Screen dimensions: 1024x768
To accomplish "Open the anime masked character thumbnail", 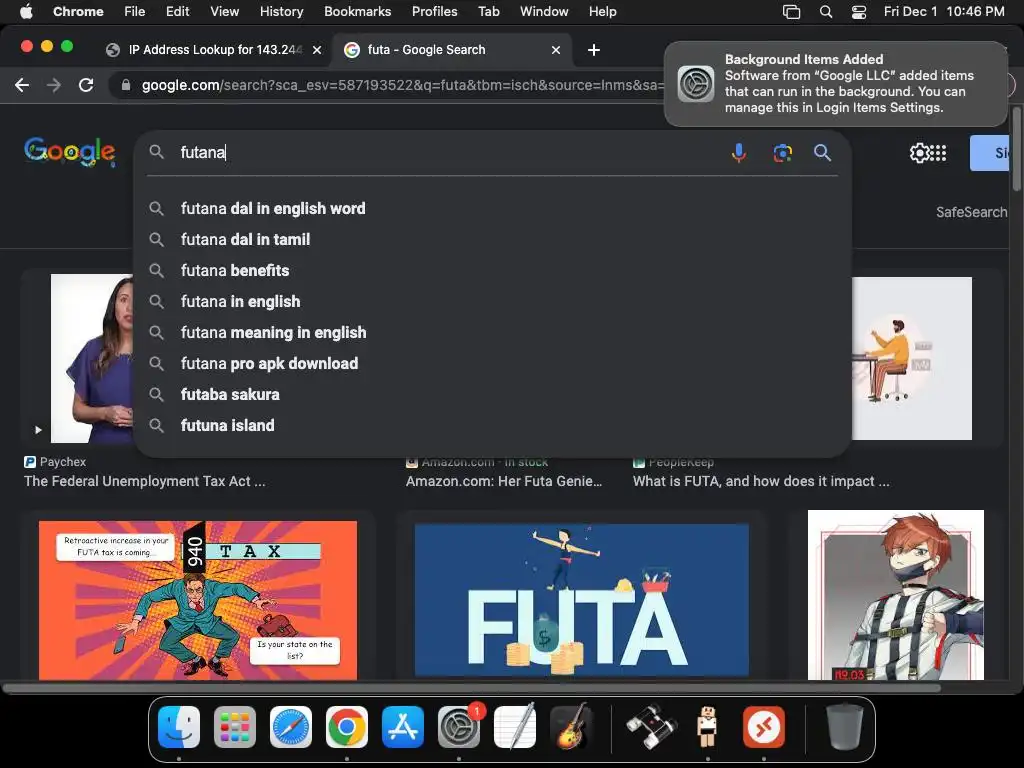I will pos(895,595).
